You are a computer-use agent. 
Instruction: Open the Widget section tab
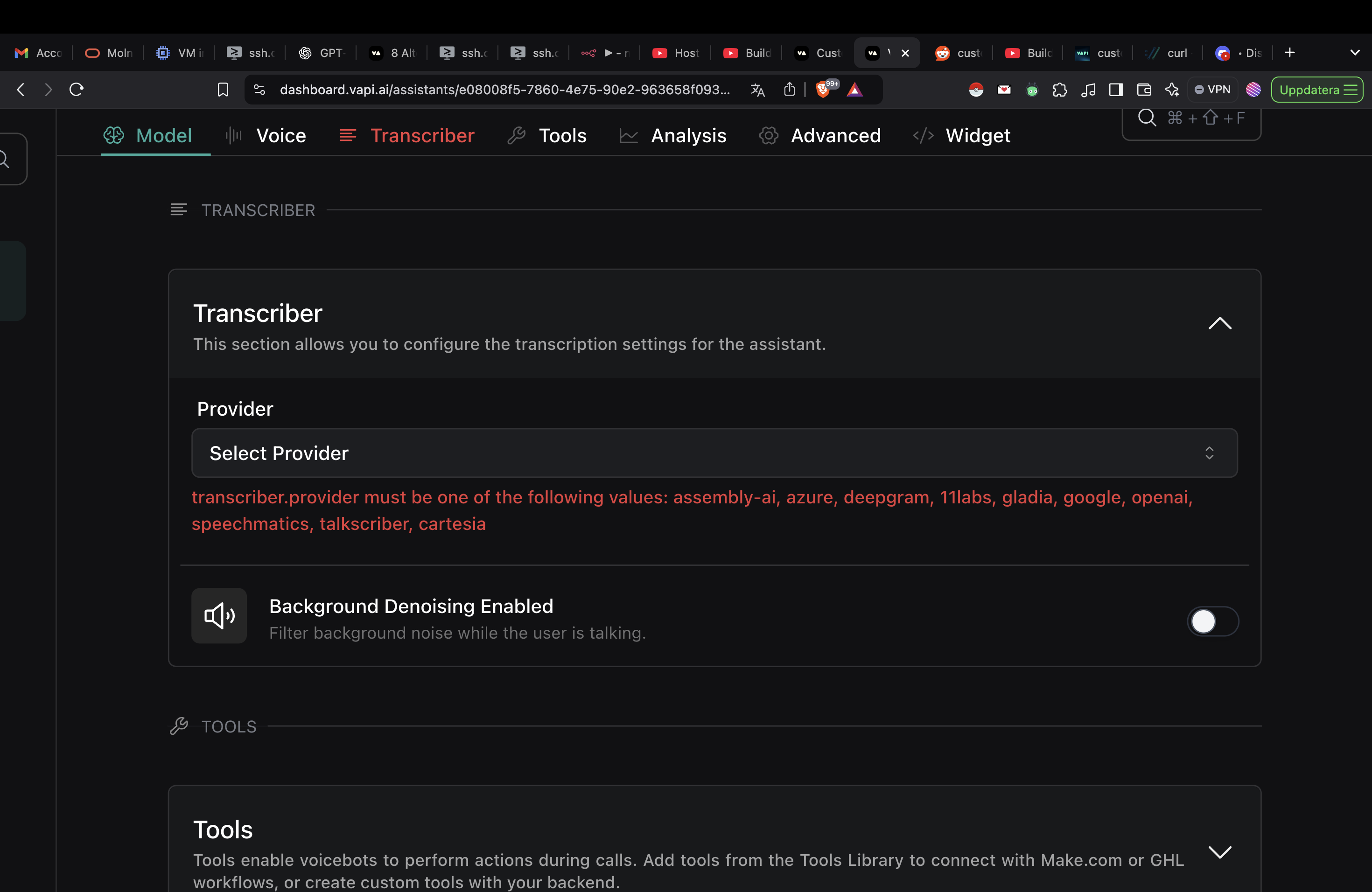tap(961, 135)
